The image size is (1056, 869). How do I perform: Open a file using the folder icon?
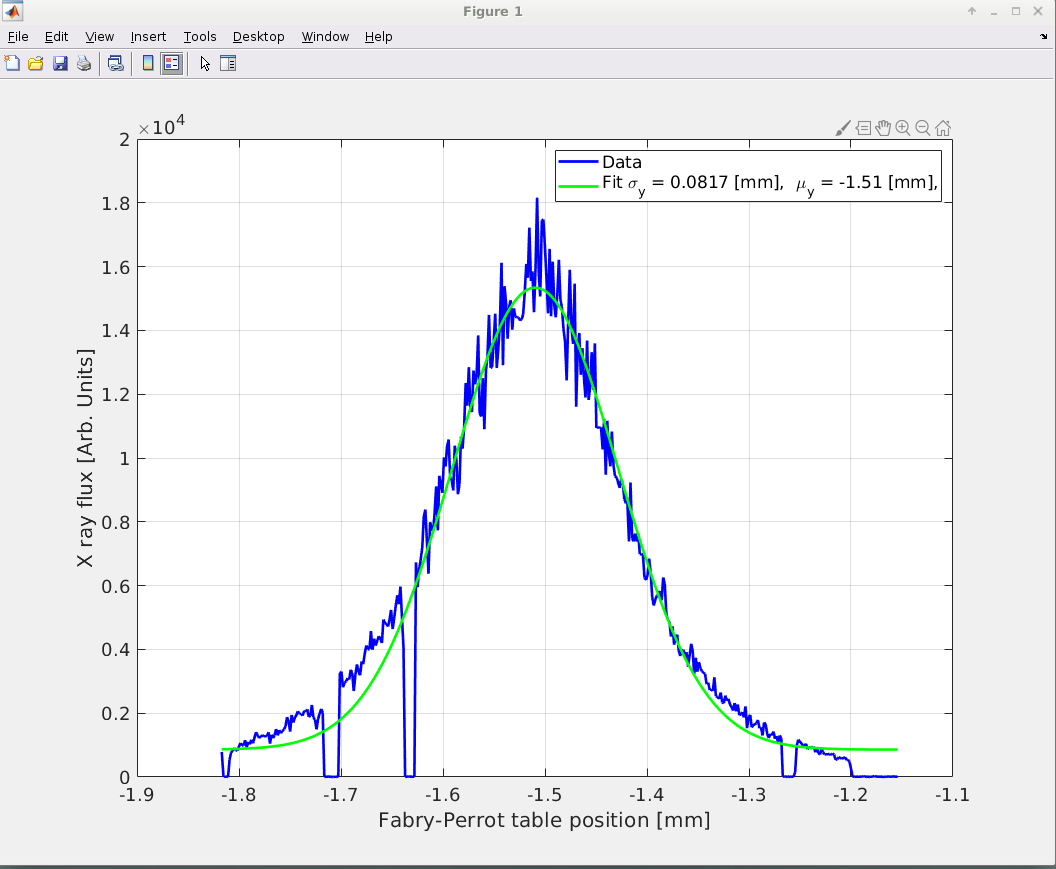(35, 64)
